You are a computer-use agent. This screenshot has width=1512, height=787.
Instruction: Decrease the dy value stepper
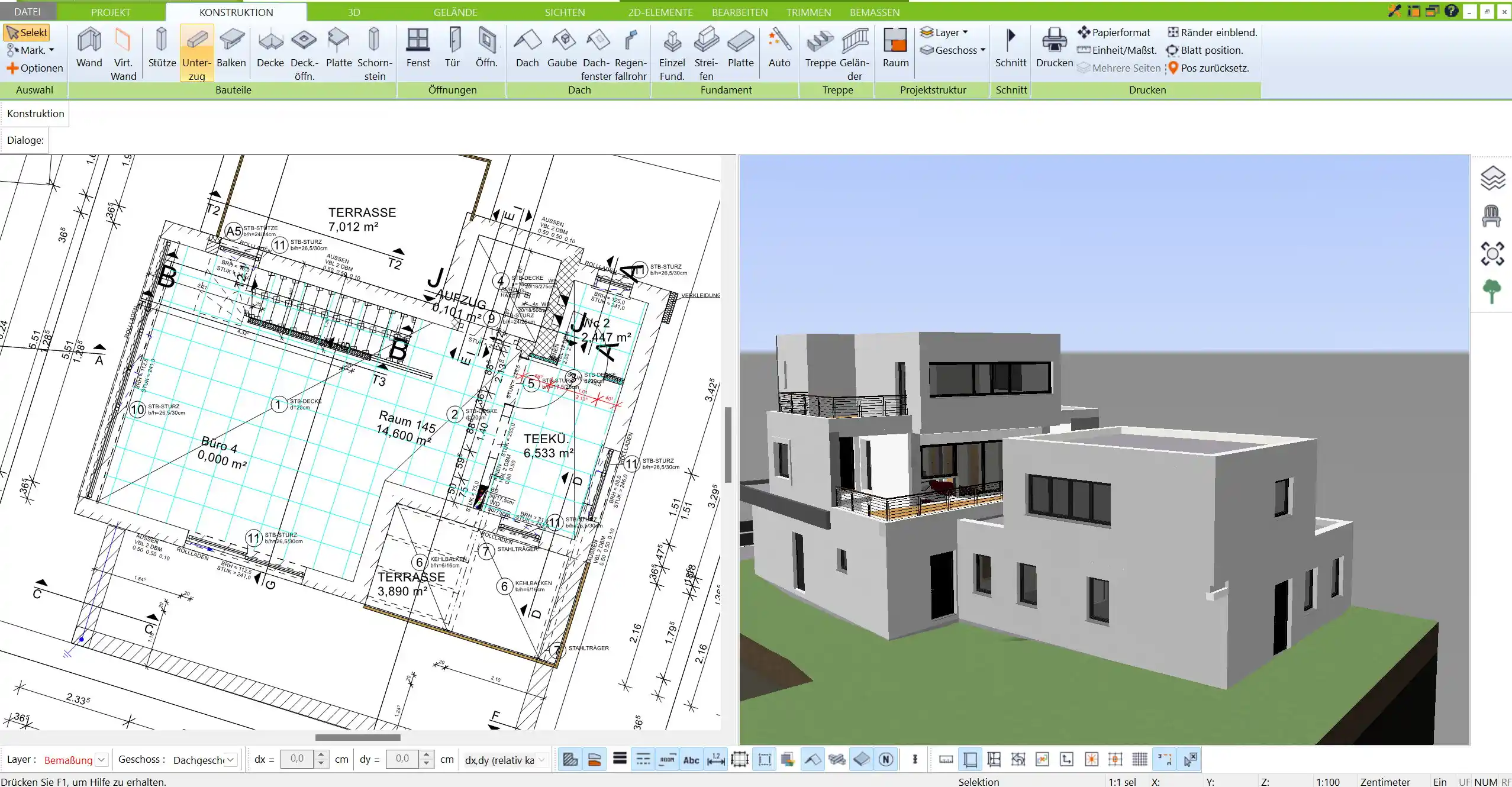pos(426,764)
